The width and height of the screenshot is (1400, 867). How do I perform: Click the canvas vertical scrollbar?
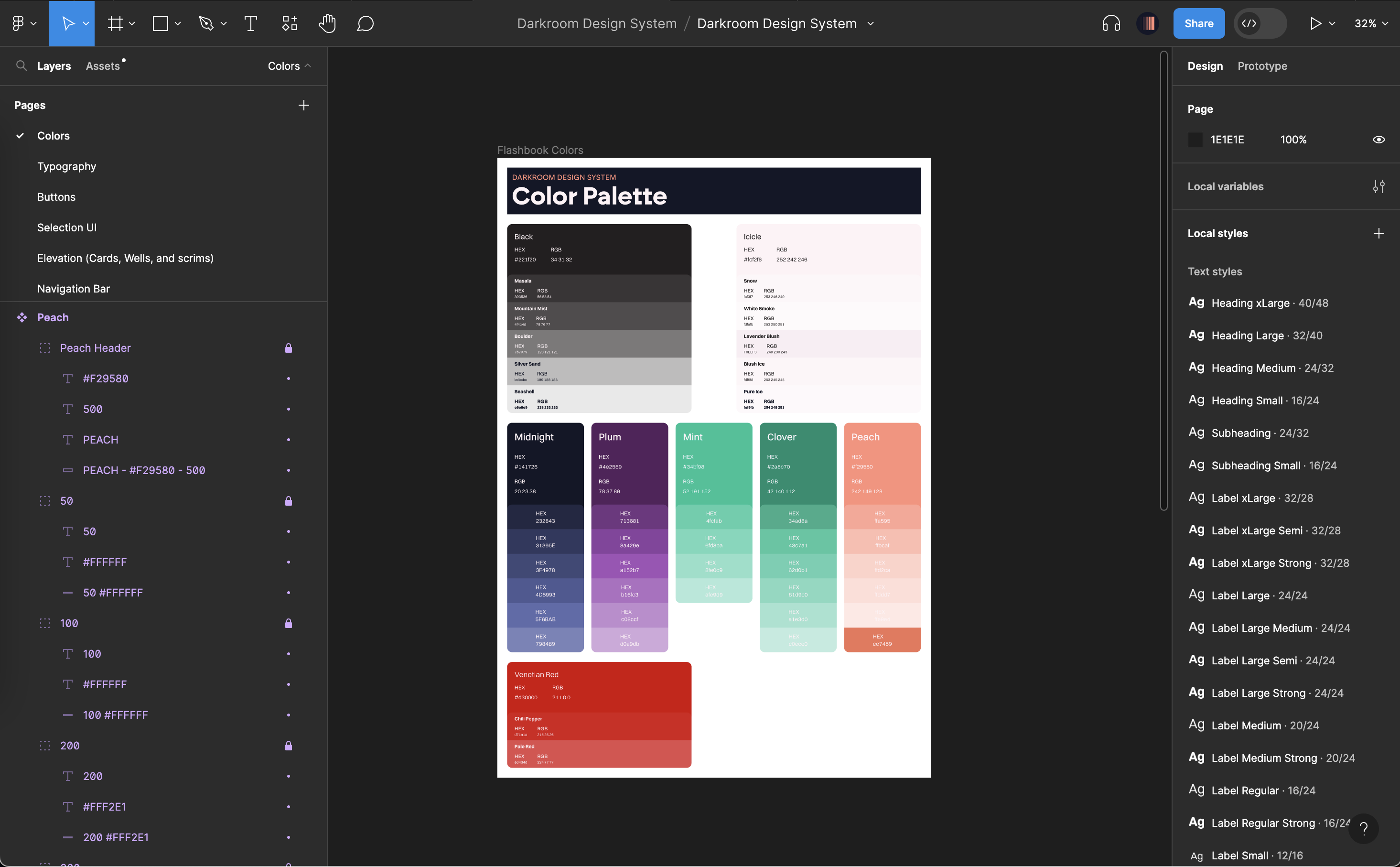point(1163,281)
